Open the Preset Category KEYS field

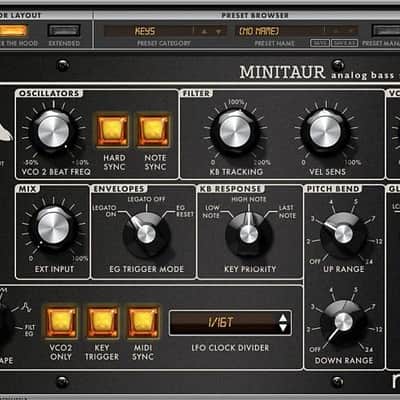[x=148, y=31]
